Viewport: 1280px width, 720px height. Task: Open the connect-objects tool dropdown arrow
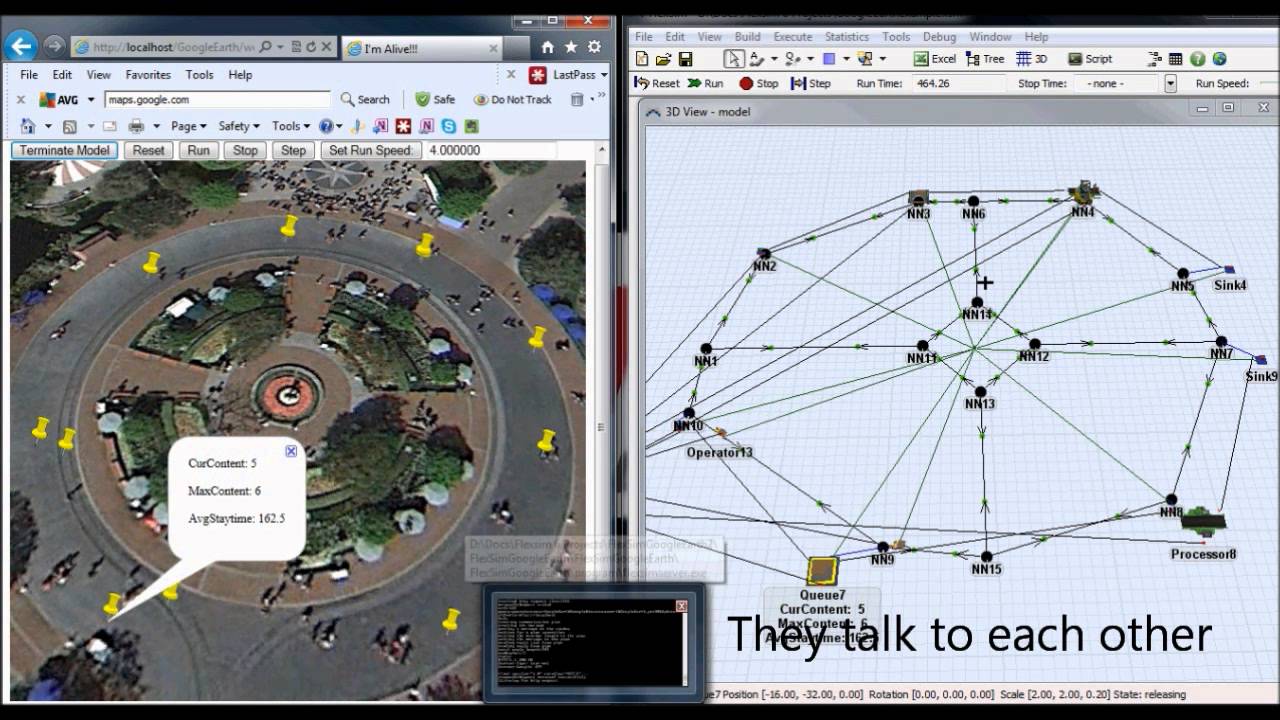click(775, 59)
